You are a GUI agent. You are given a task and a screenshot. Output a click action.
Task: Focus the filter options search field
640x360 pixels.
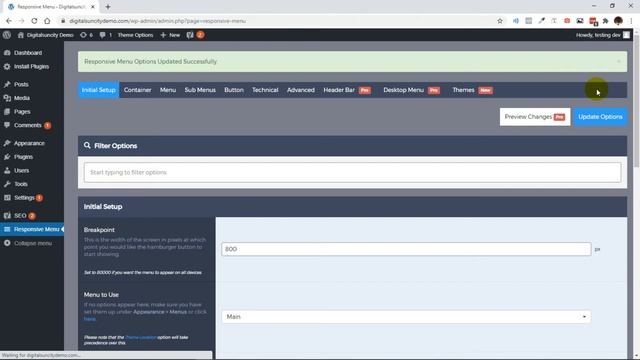[x=353, y=172]
